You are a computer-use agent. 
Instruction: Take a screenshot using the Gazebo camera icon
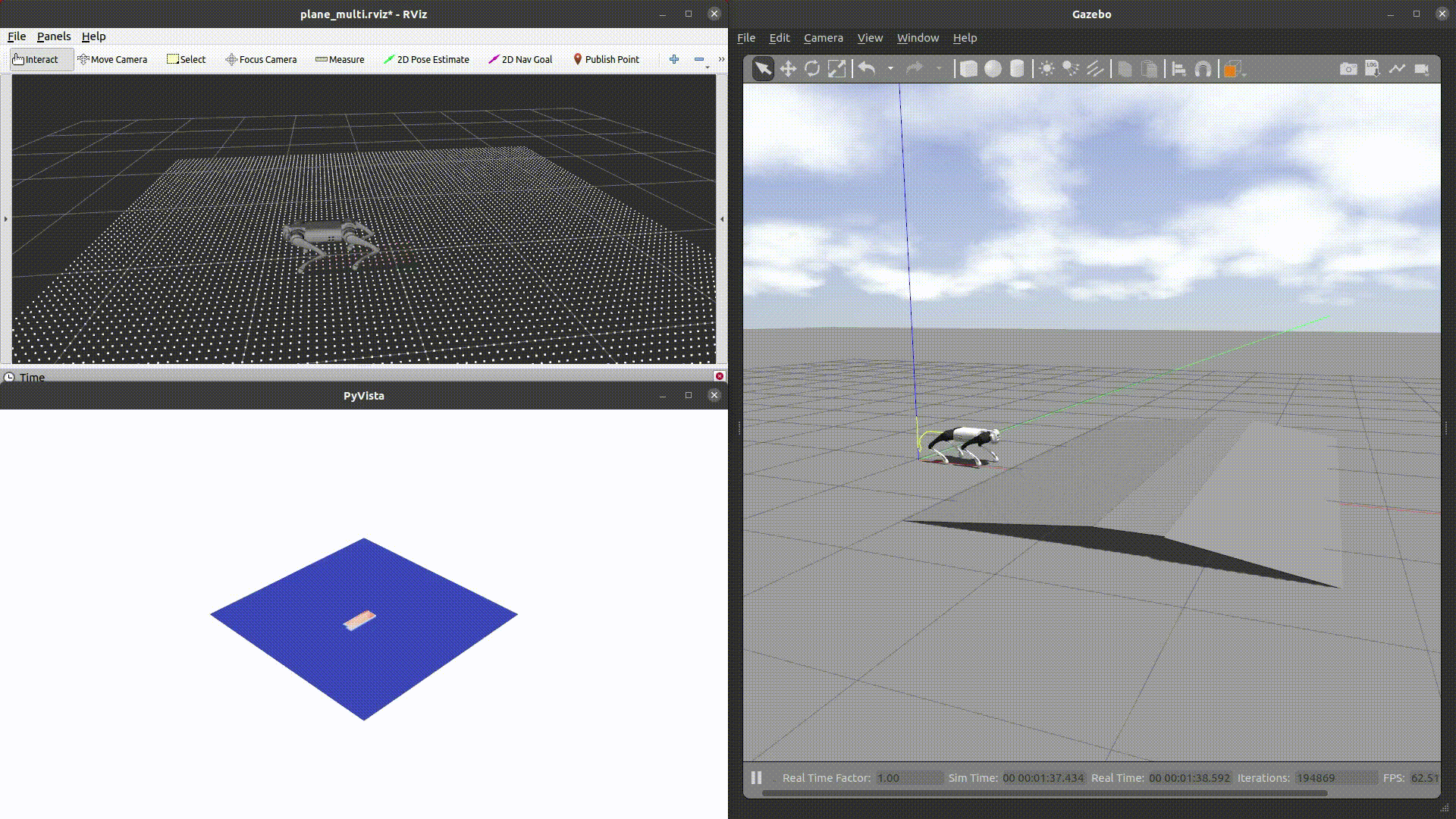pyautogui.click(x=1349, y=68)
